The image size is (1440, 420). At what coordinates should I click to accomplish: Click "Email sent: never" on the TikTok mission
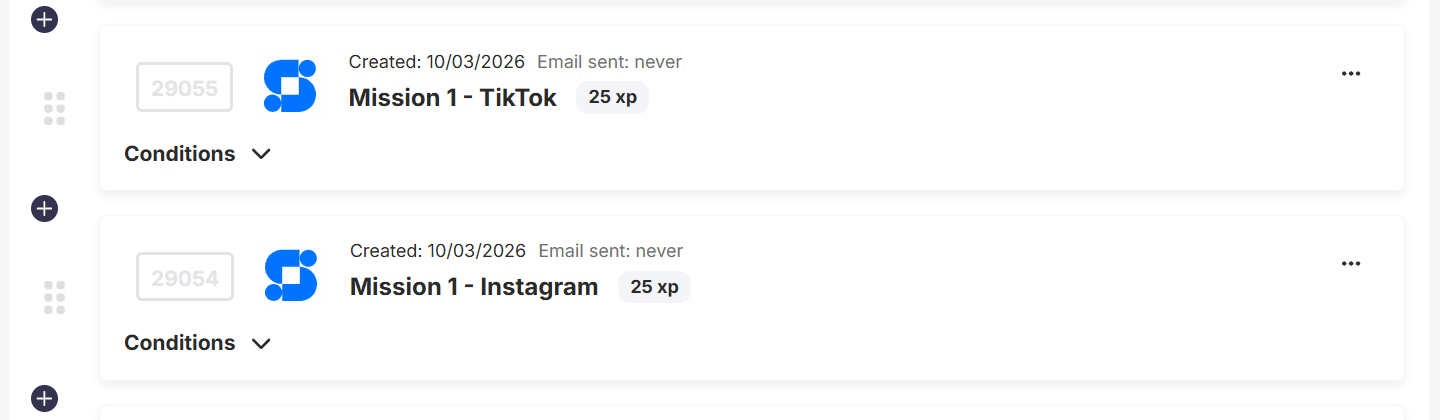609,62
